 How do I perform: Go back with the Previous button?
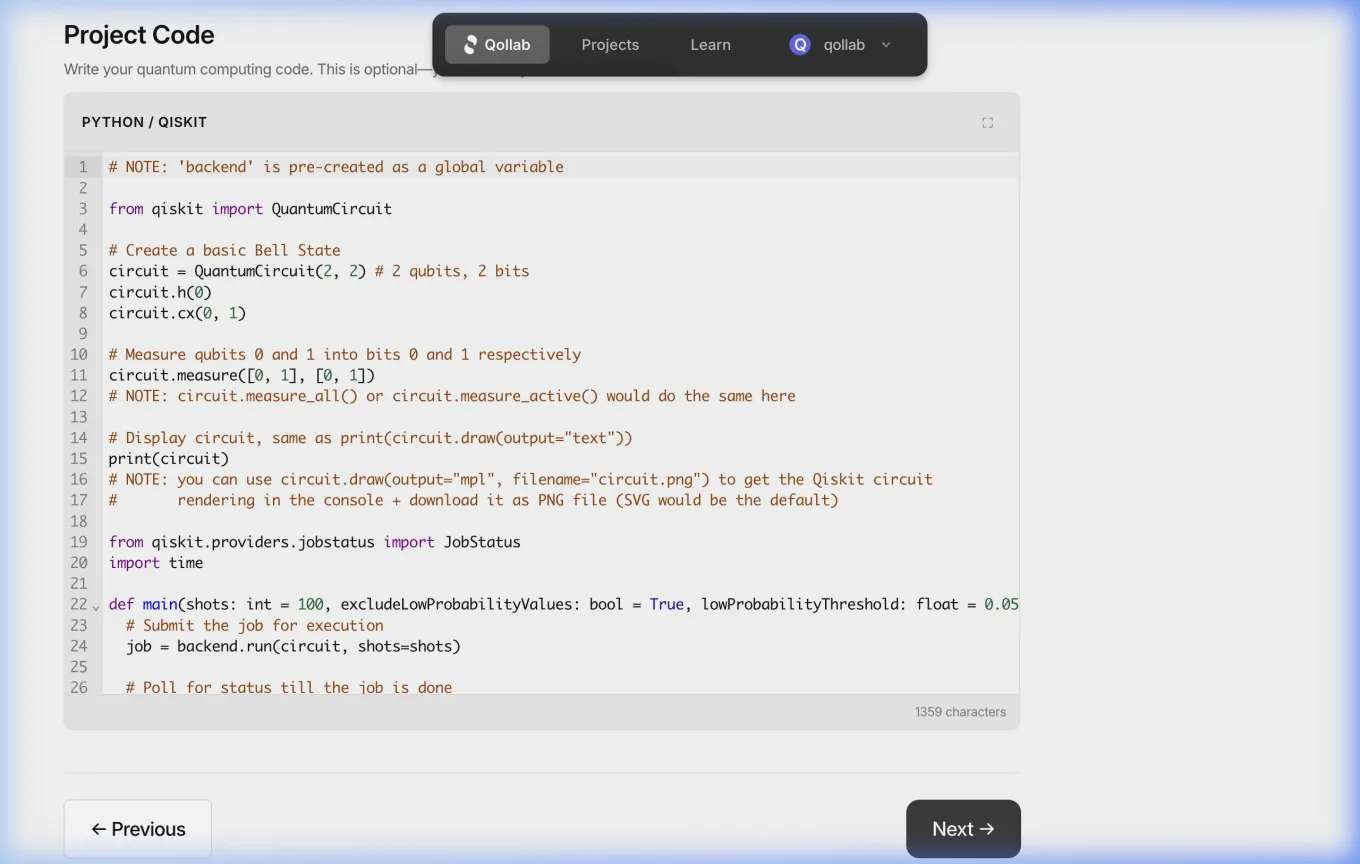pyautogui.click(x=138, y=829)
